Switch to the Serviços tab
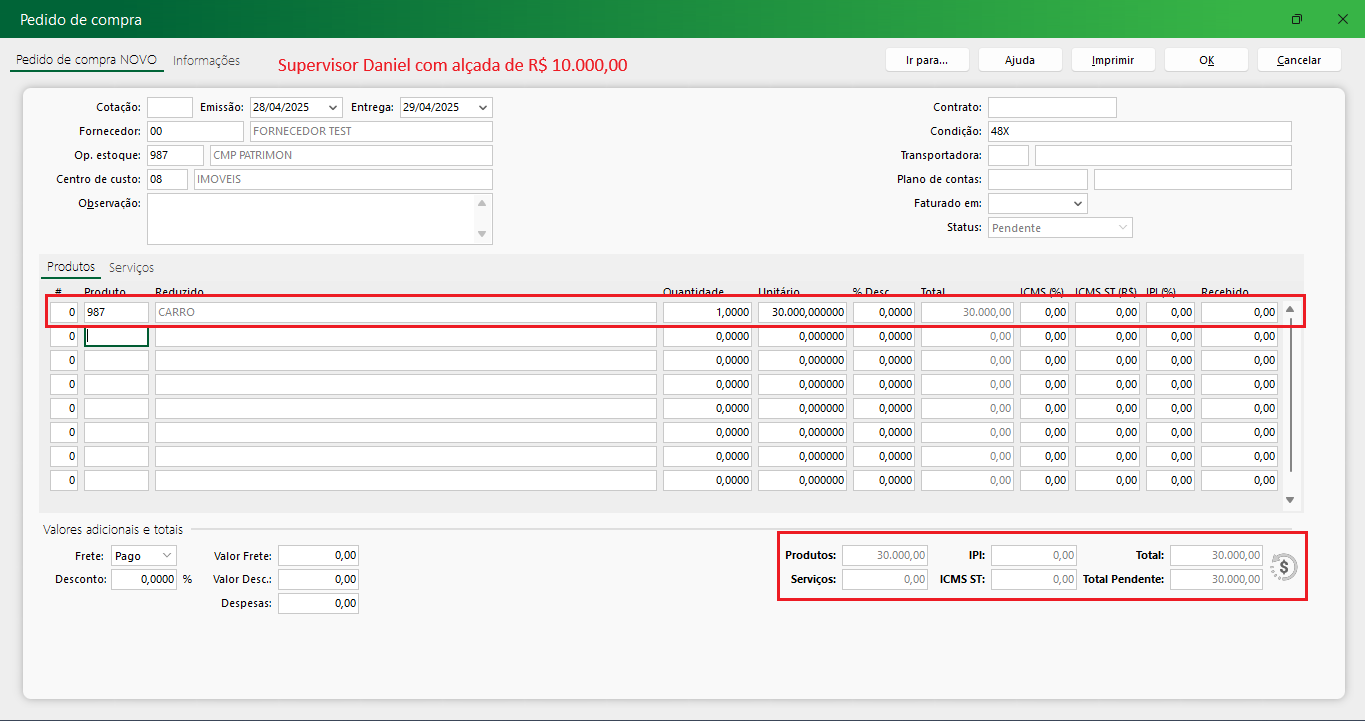 (x=131, y=268)
